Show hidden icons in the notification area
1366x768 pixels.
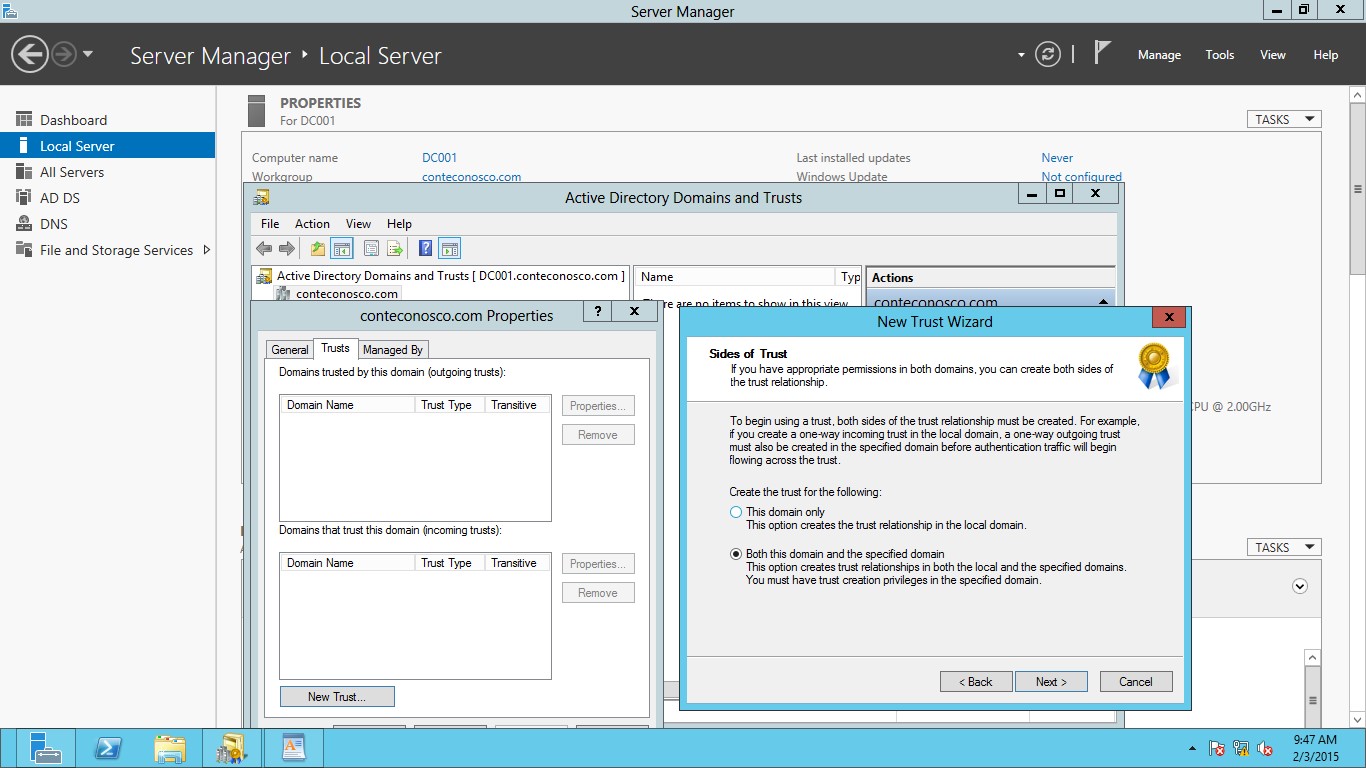tap(1192, 748)
